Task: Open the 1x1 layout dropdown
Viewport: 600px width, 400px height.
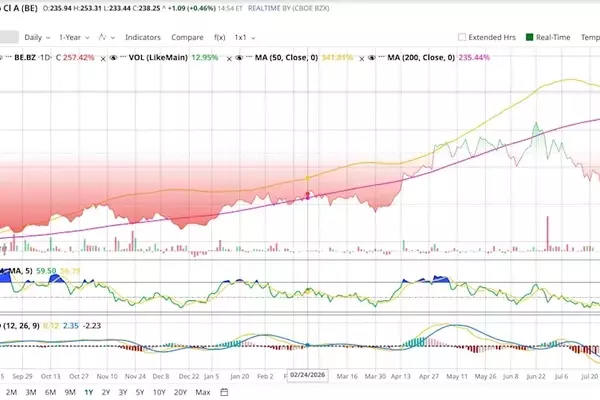Action: point(245,38)
